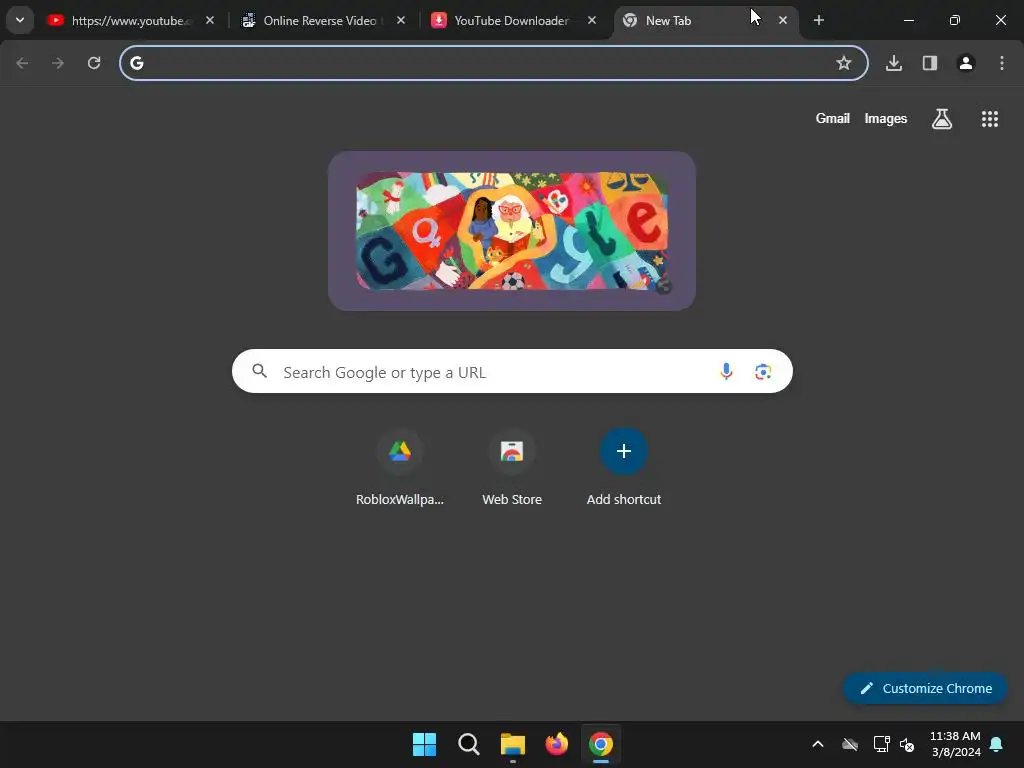1024x768 pixels.
Task: Start voice search with microphone icon
Action: pos(726,372)
